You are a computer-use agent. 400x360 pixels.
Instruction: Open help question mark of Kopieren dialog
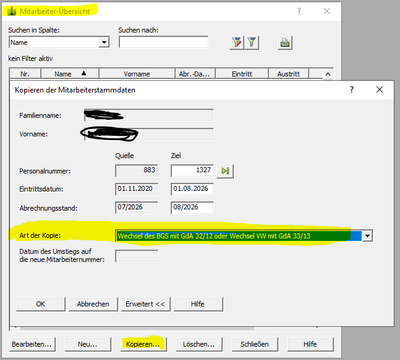click(x=352, y=89)
